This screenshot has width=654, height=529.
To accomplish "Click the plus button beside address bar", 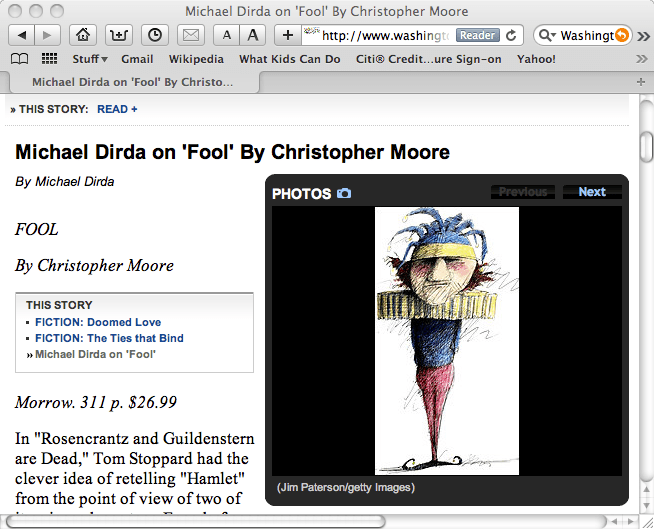I will (x=288, y=35).
